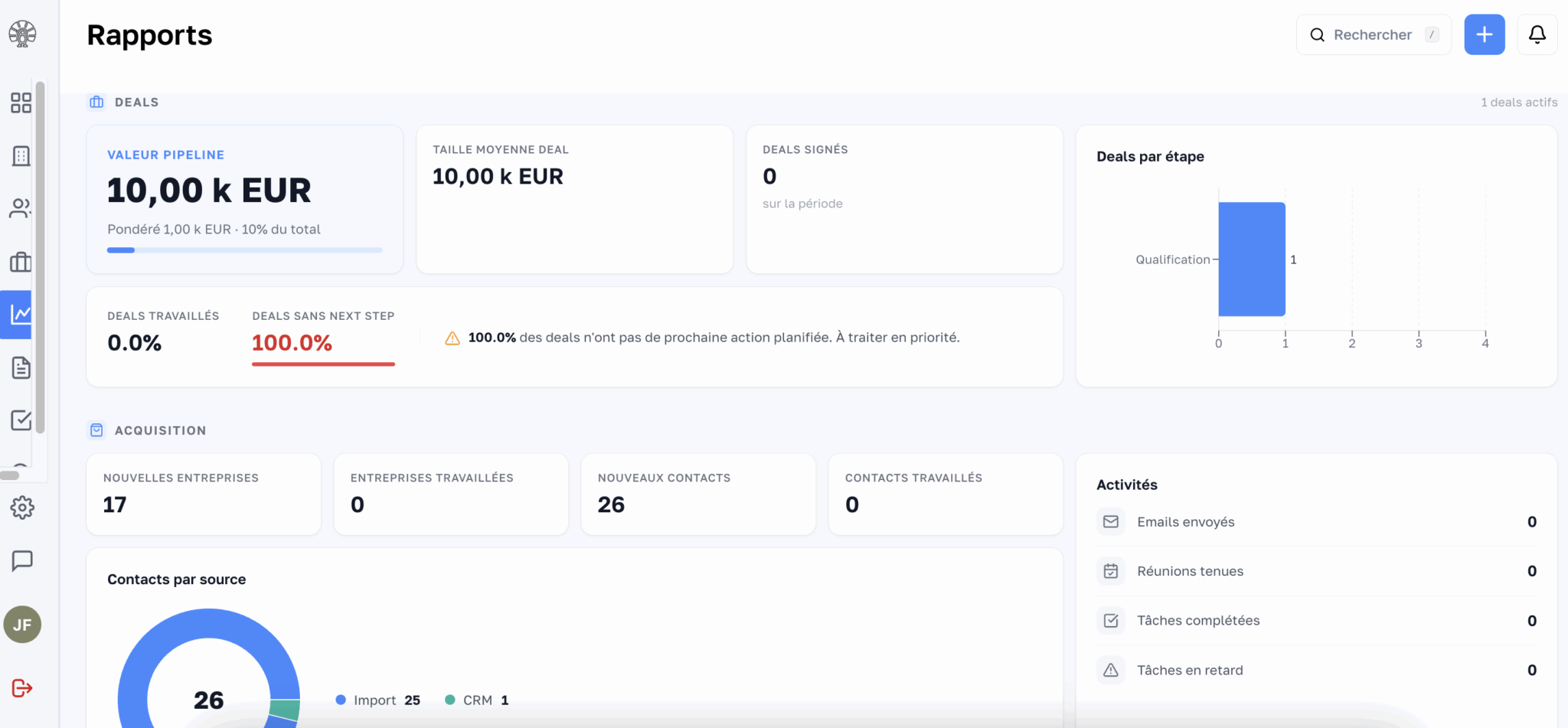This screenshot has height=728, width=1568.
Task: Click the Rechercher search field
Action: click(1374, 34)
